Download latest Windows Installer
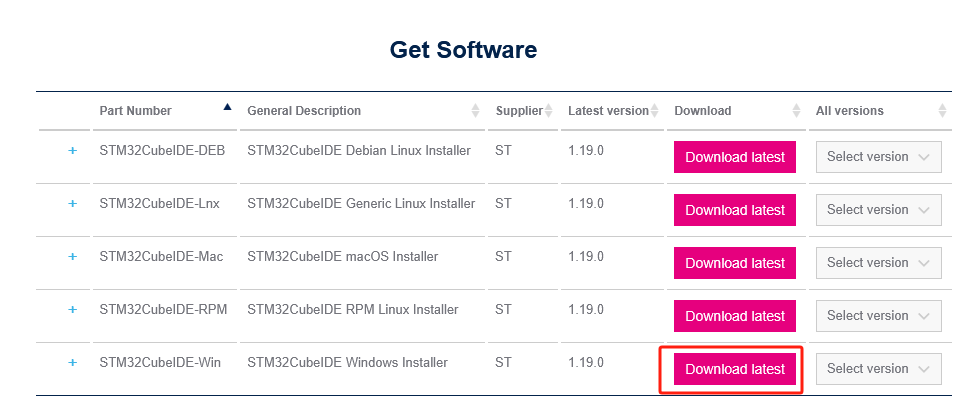Screen dimensions: 977x403 click(735, 369)
